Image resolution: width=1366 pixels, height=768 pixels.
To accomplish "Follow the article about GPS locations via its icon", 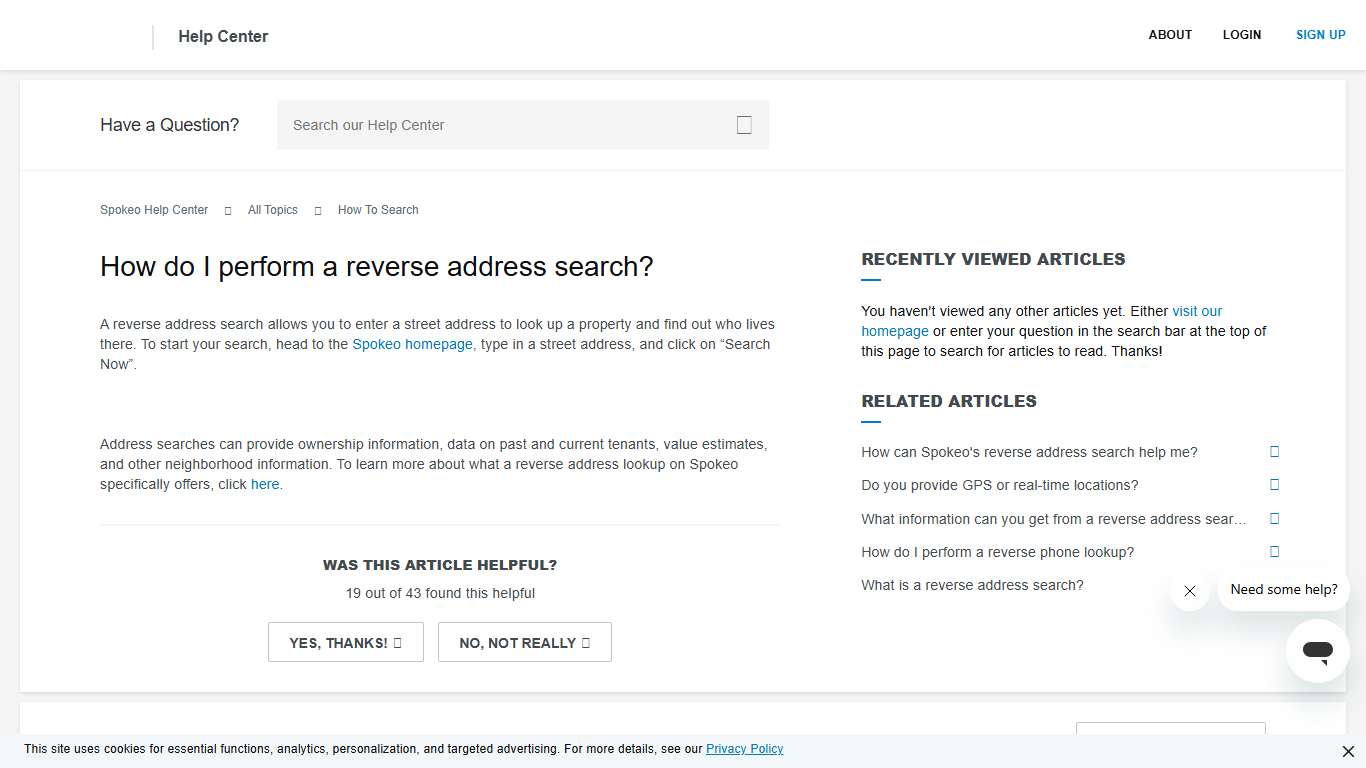I will coord(1274,484).
